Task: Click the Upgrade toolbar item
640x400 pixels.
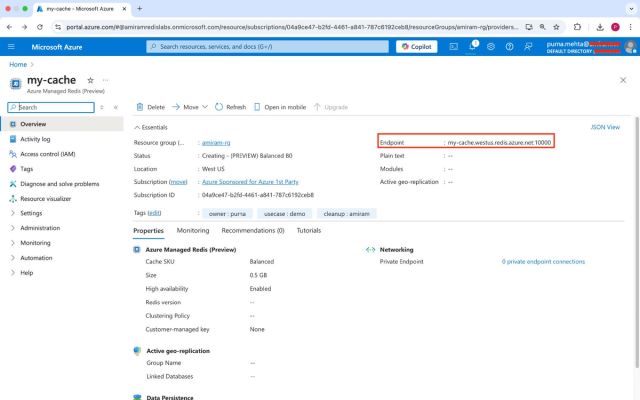Action: click(x=331, y=107)
